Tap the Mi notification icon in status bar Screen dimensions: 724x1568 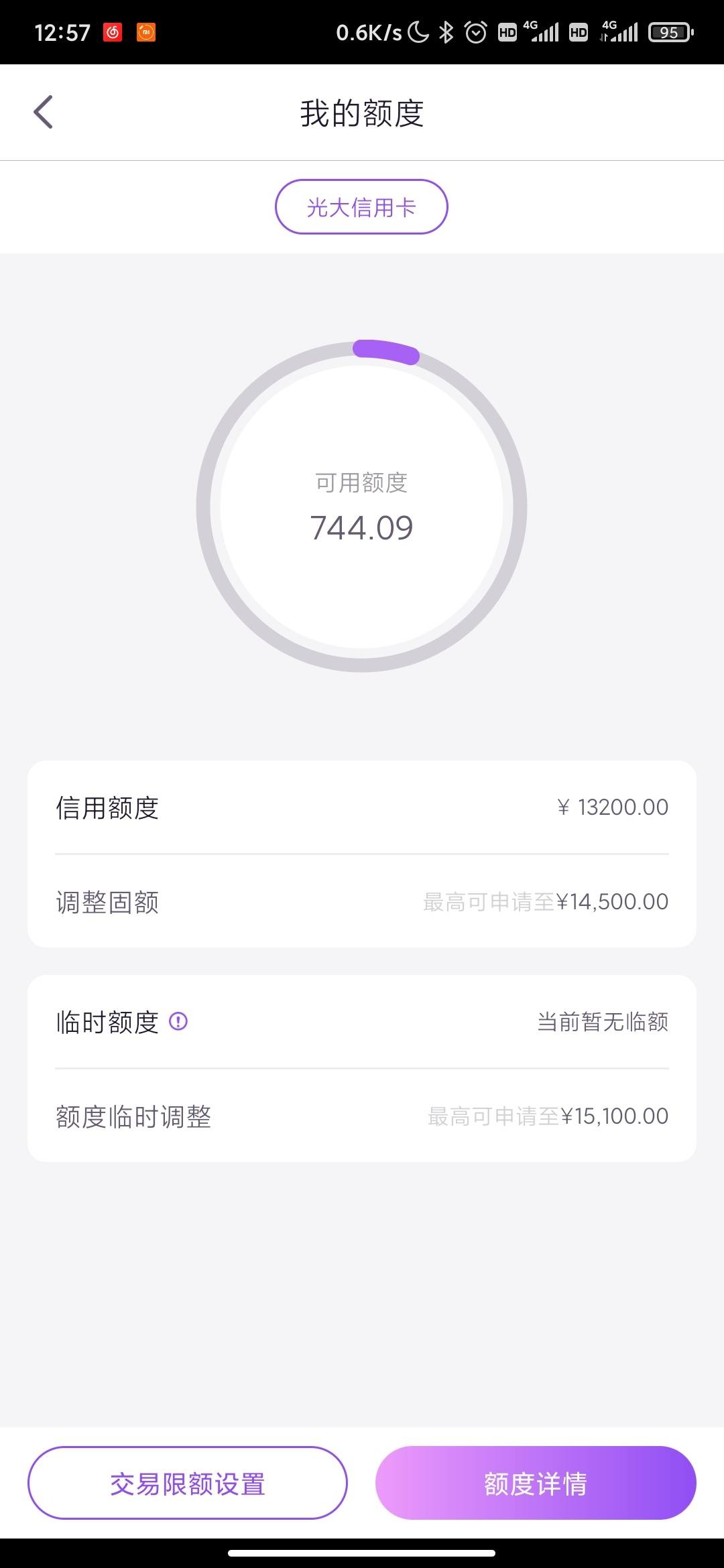[146, 32]
